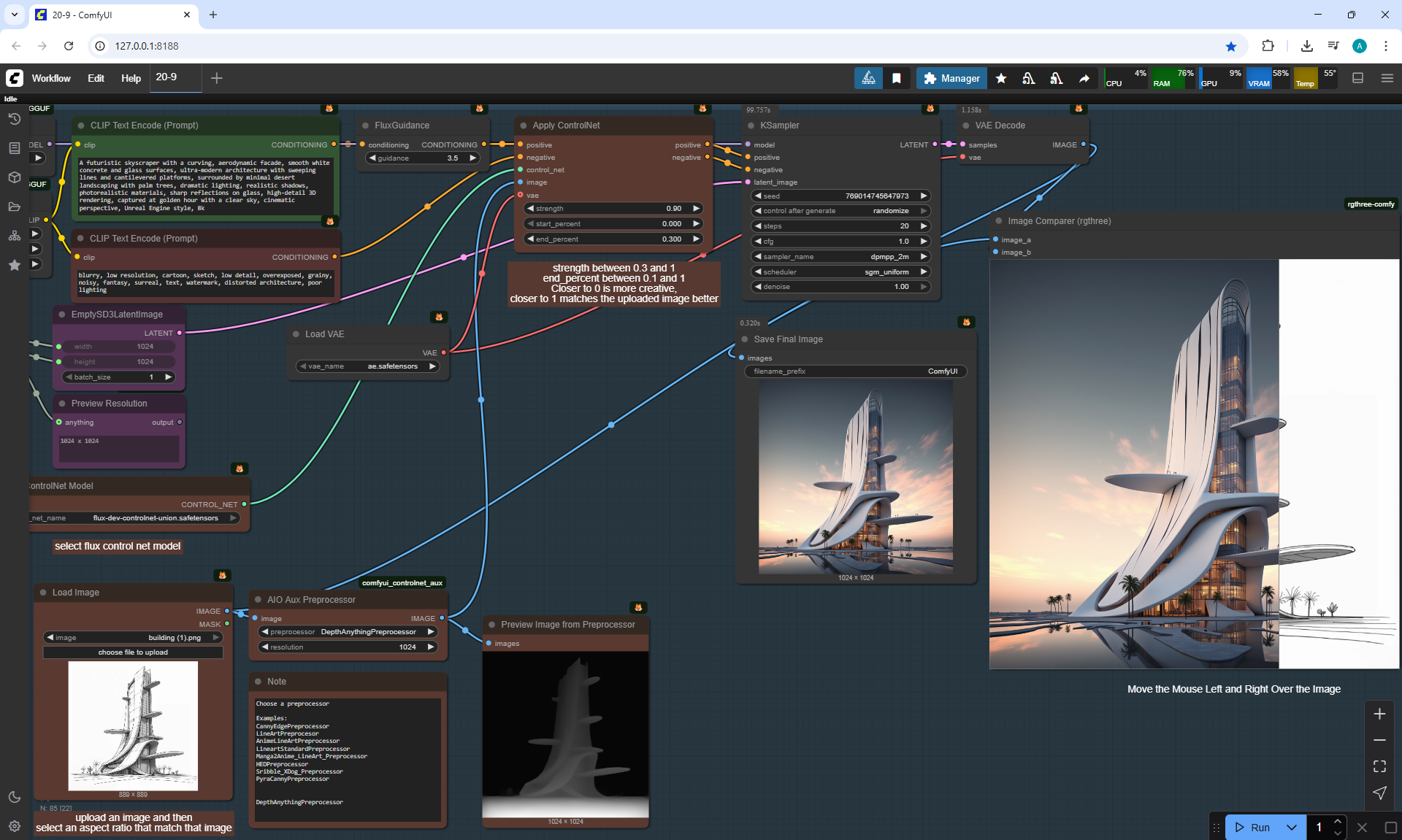Toggle dark mode with the moon icon
Viewport: 1402px width, 840px height.
14,797
